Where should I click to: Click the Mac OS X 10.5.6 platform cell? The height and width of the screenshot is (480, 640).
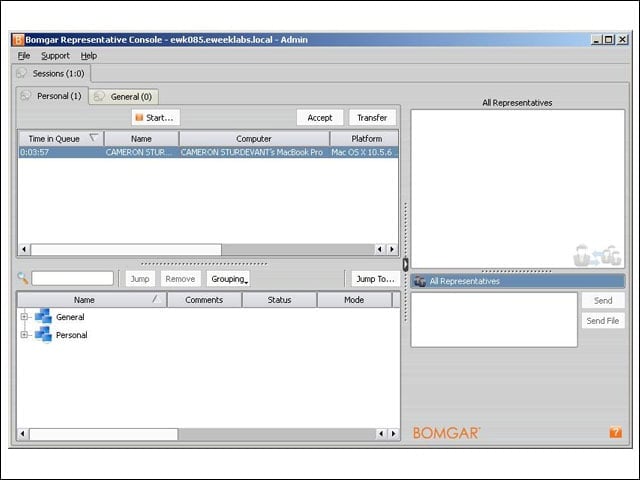click(x=364, y=152)
